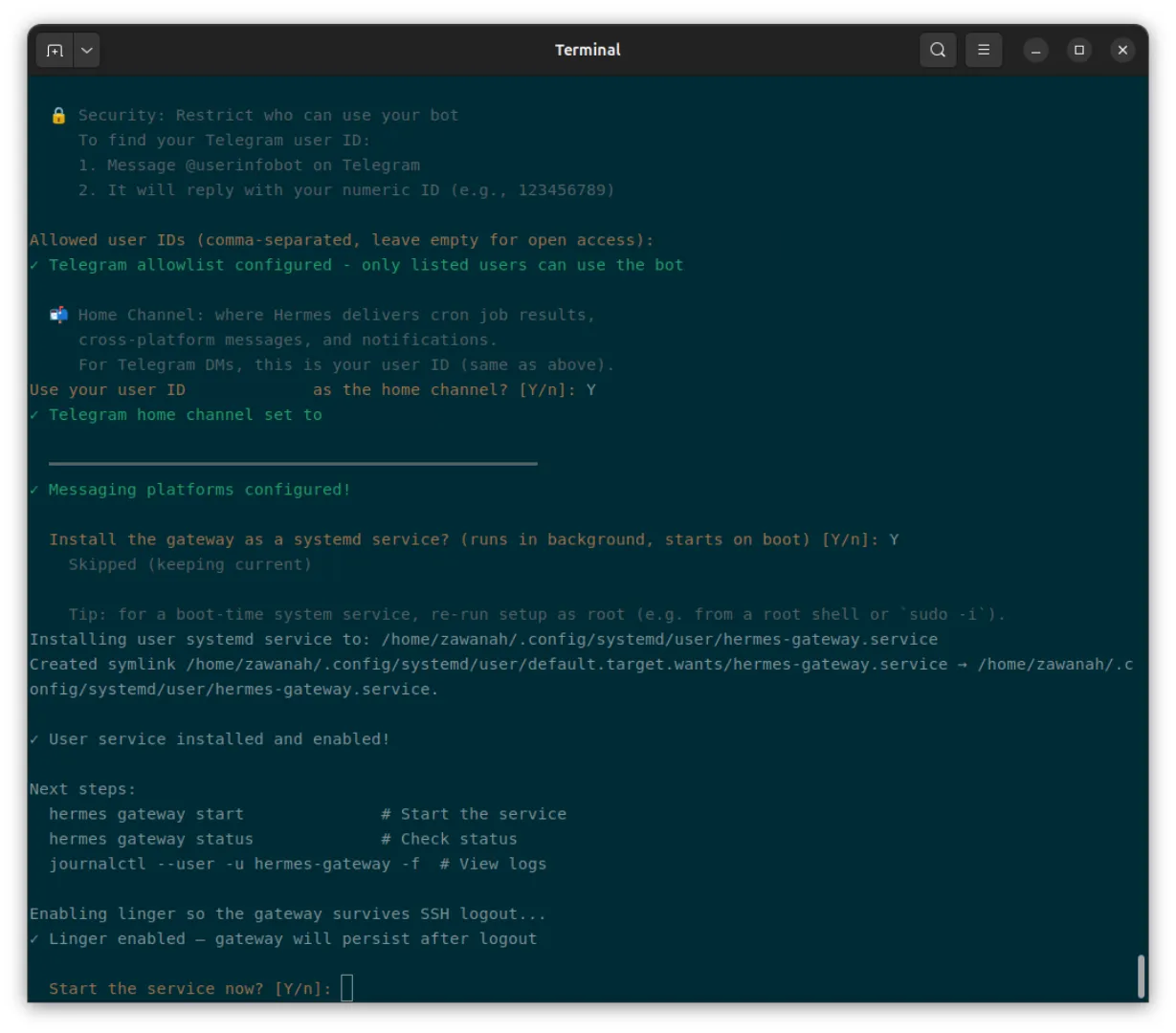Viewport: 1176px width, 1033px height.
Task: Place cursor at Start the service now prompt
Action: pyautogui.click(x=346, y=988)
